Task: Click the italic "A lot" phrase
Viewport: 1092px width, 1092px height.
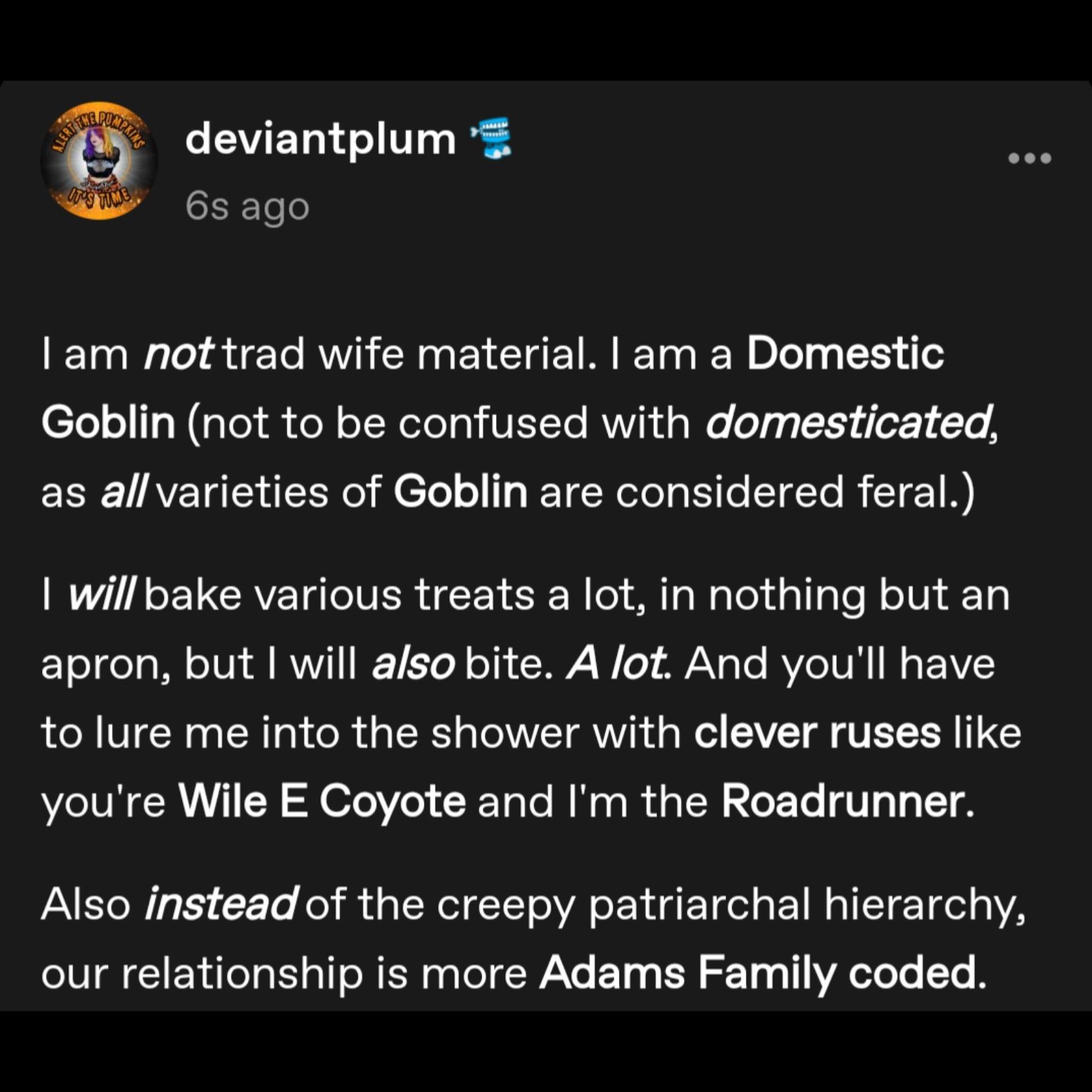Action: 616,663
